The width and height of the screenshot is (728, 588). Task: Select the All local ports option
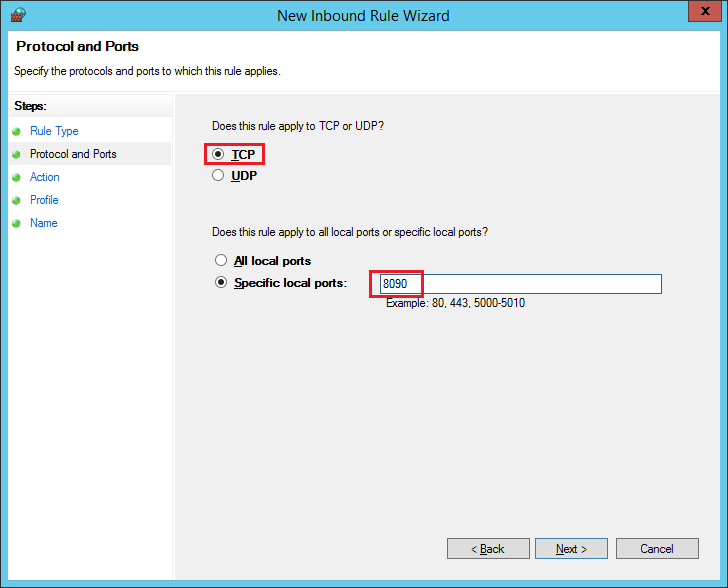[x=221, y=261]
